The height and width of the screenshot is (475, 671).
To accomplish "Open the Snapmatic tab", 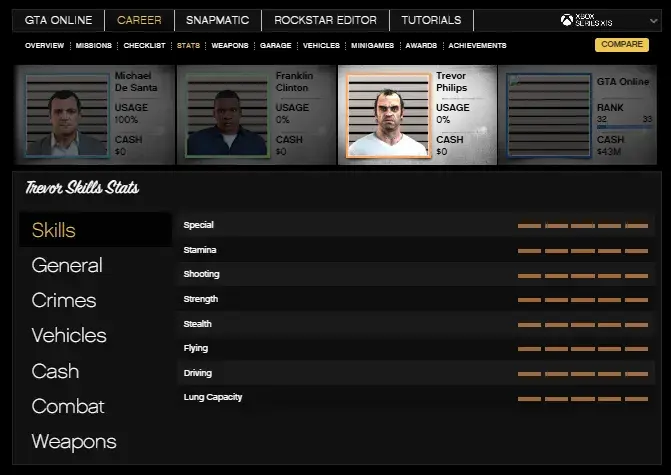I will (217, 20).
